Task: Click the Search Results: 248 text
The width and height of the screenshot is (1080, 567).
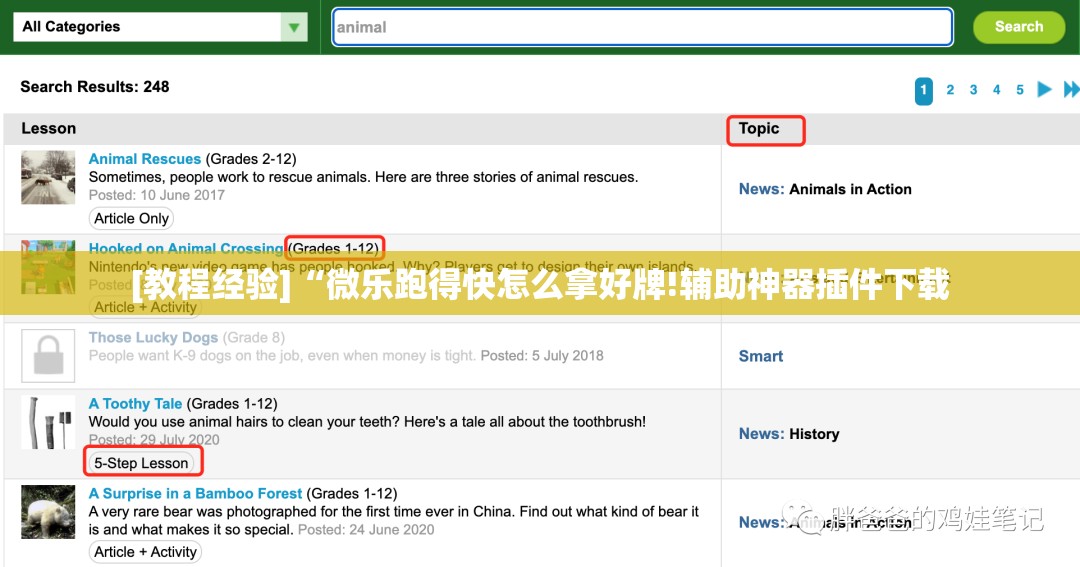Action: pyautogui.click(x=94, y=87)
